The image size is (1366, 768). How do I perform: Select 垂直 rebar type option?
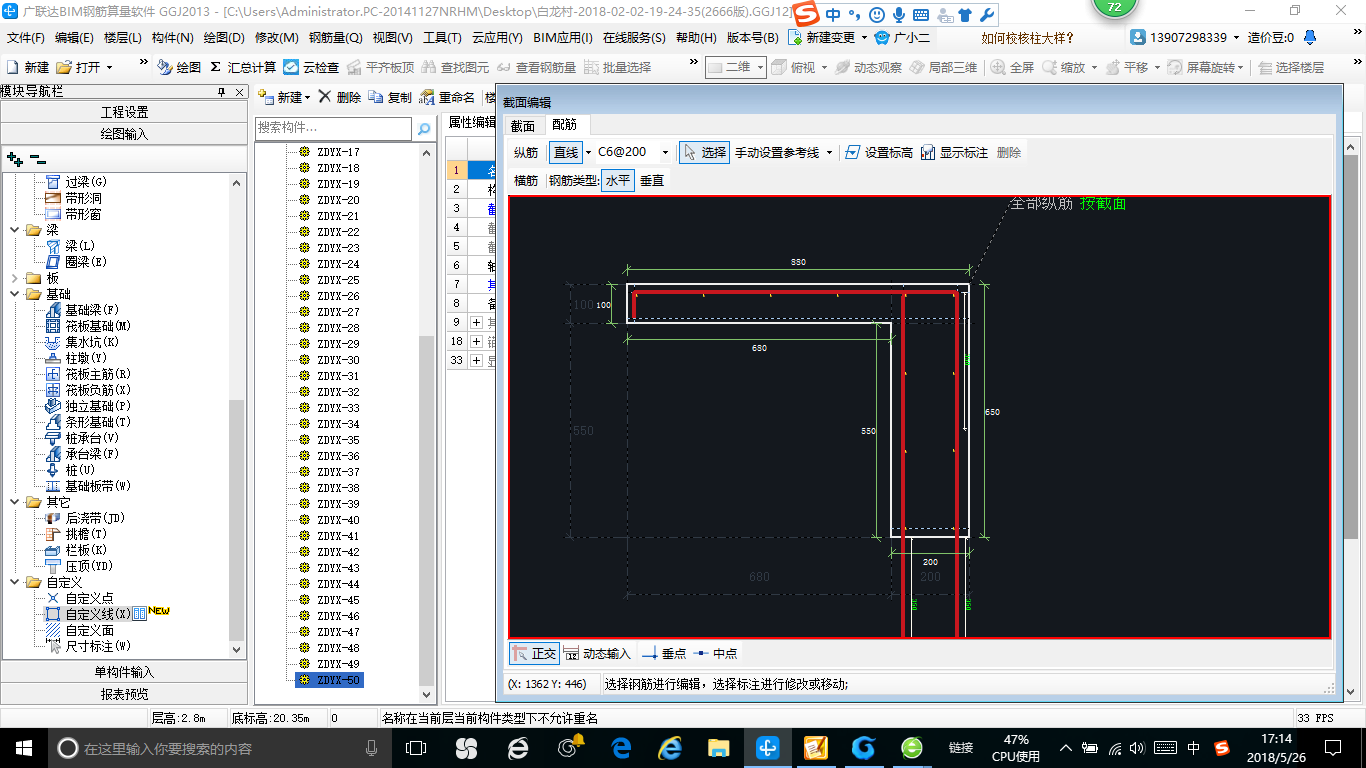point(652,181)
